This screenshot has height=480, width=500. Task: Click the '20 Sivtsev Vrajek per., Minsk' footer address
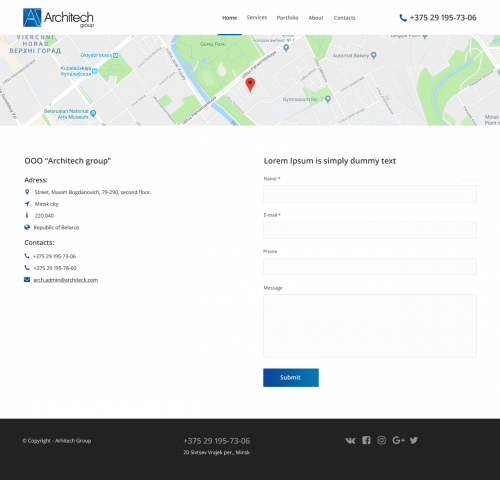(x=217, y=452)
